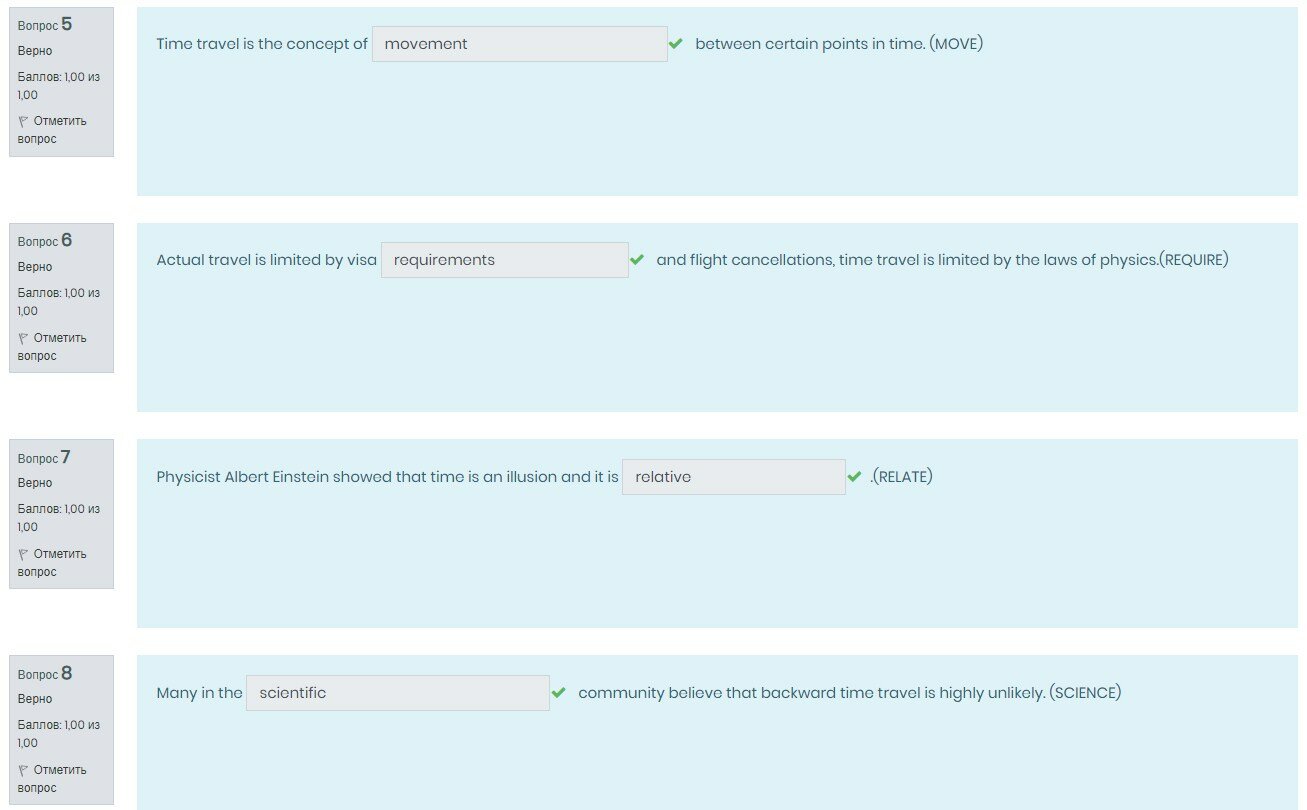
Task: Click the (REQUIRE) hint word in question 6
Action: coord(1193,260)
